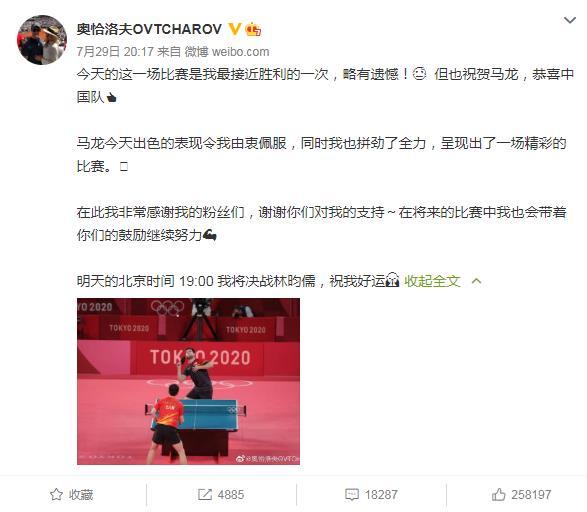
Task: Toggle the thumbs-up like icon
Action: click(x=499, y=494)
